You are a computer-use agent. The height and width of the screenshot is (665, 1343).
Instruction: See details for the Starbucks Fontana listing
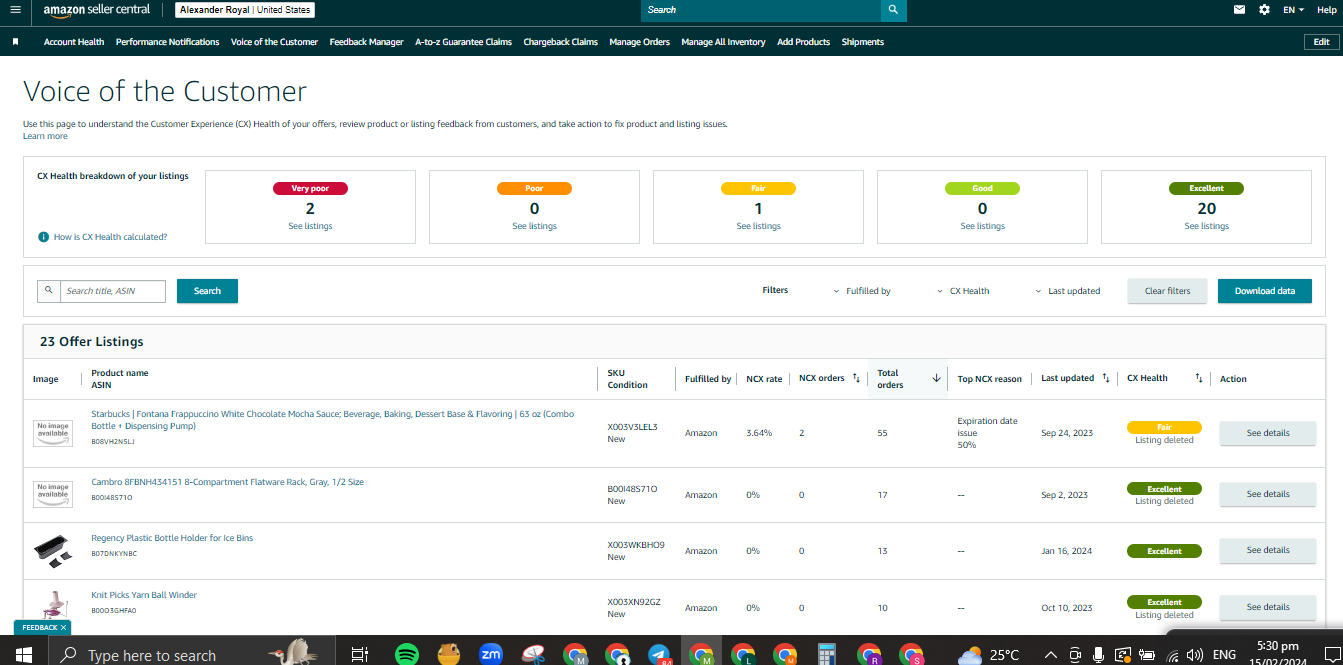pyautogui.click(x=1267, y=433)
